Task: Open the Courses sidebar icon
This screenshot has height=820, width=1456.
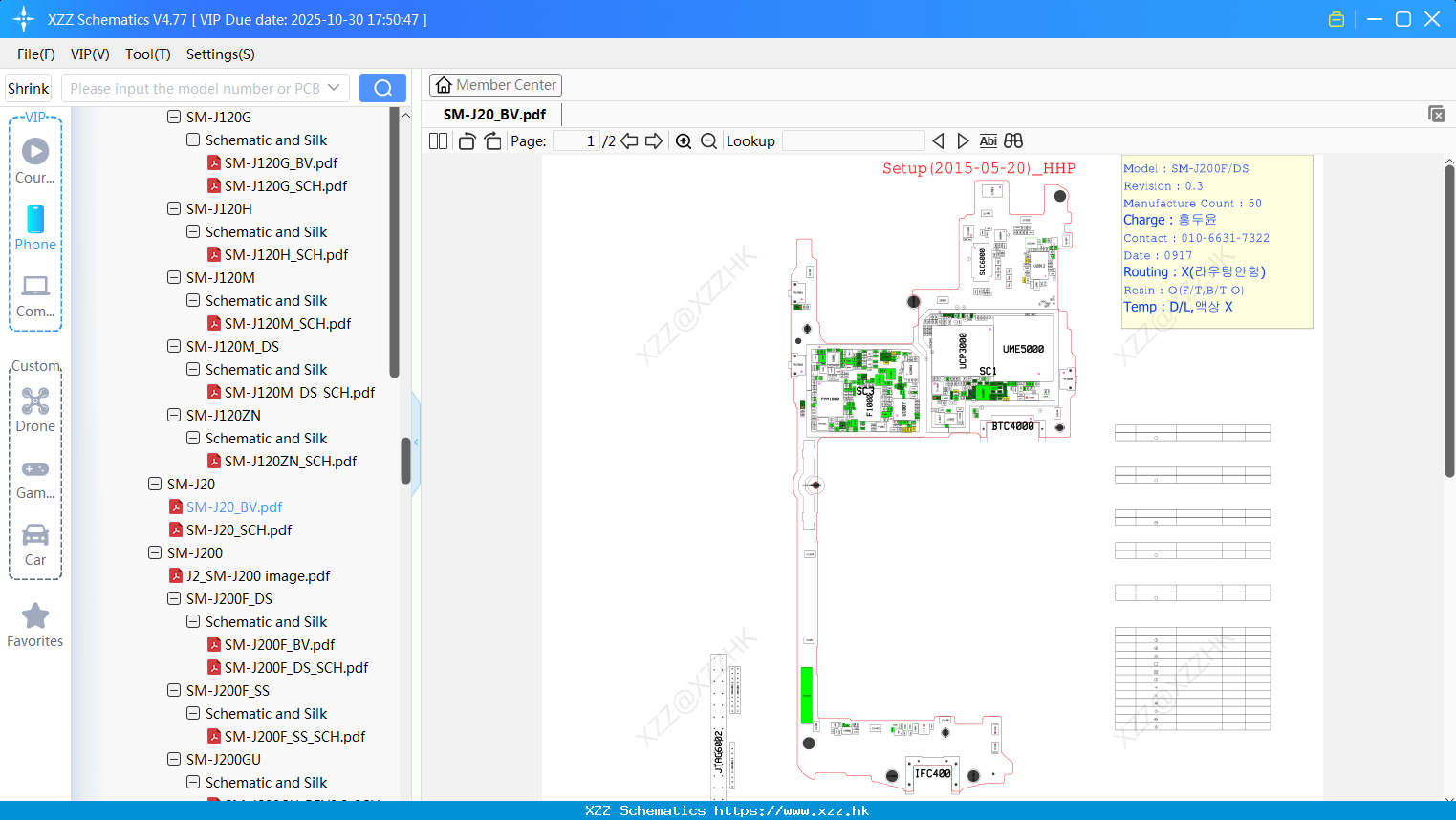Action: click(x=35, y=161)
